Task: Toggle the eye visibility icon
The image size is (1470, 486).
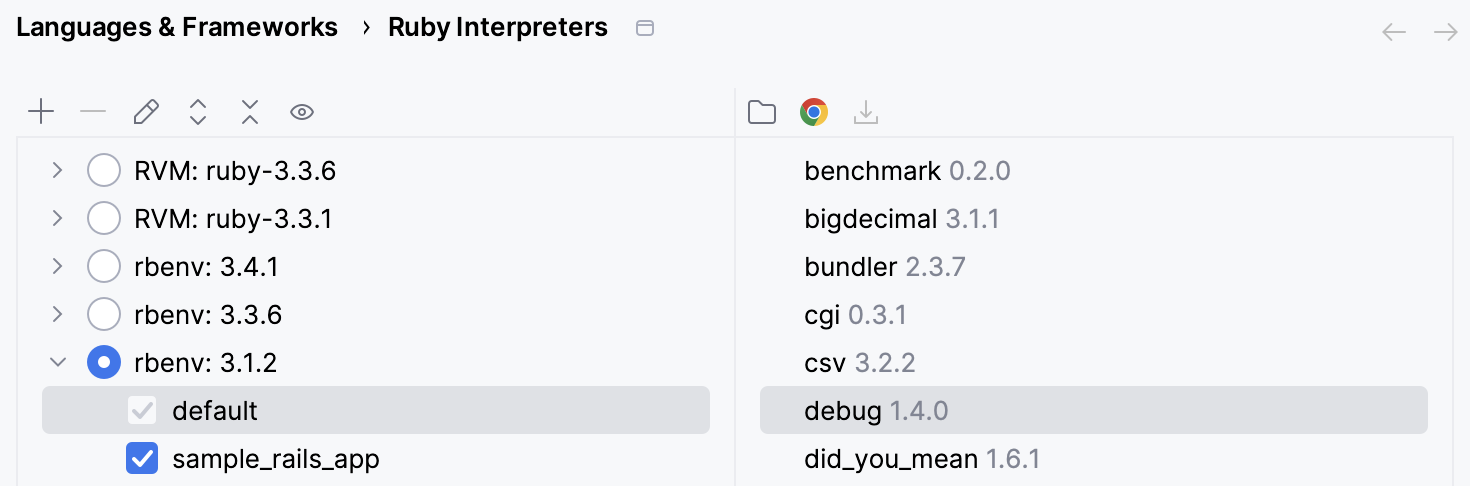Action: 302,112
